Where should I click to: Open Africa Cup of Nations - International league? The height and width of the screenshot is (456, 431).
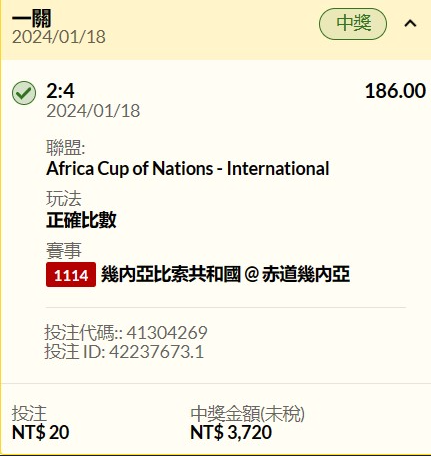[188, 168]
